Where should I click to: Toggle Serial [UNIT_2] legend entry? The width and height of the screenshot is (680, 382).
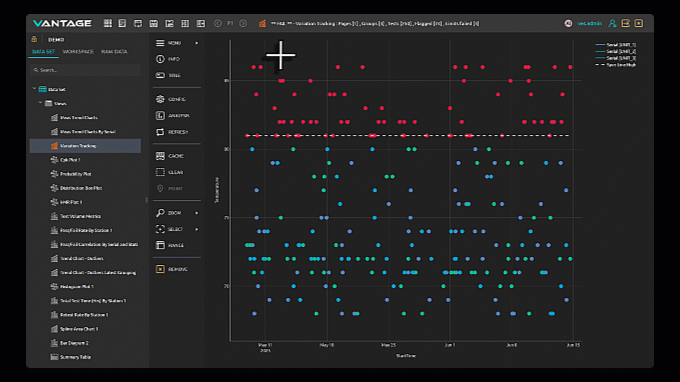coord(616,51)
